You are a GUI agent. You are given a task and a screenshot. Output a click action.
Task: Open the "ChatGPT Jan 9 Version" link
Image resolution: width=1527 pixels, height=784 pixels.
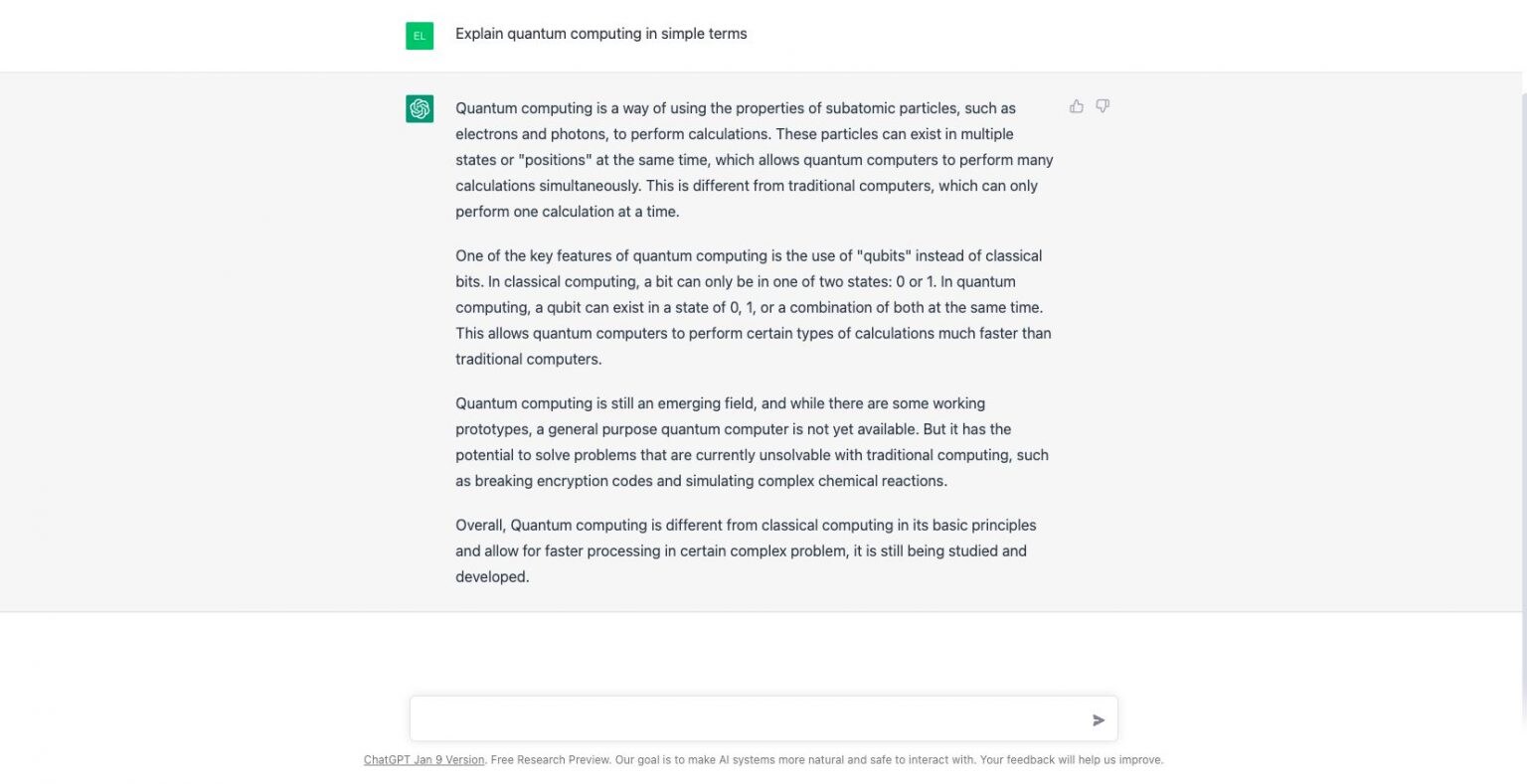pyautogui.click(x=424, y=760)
